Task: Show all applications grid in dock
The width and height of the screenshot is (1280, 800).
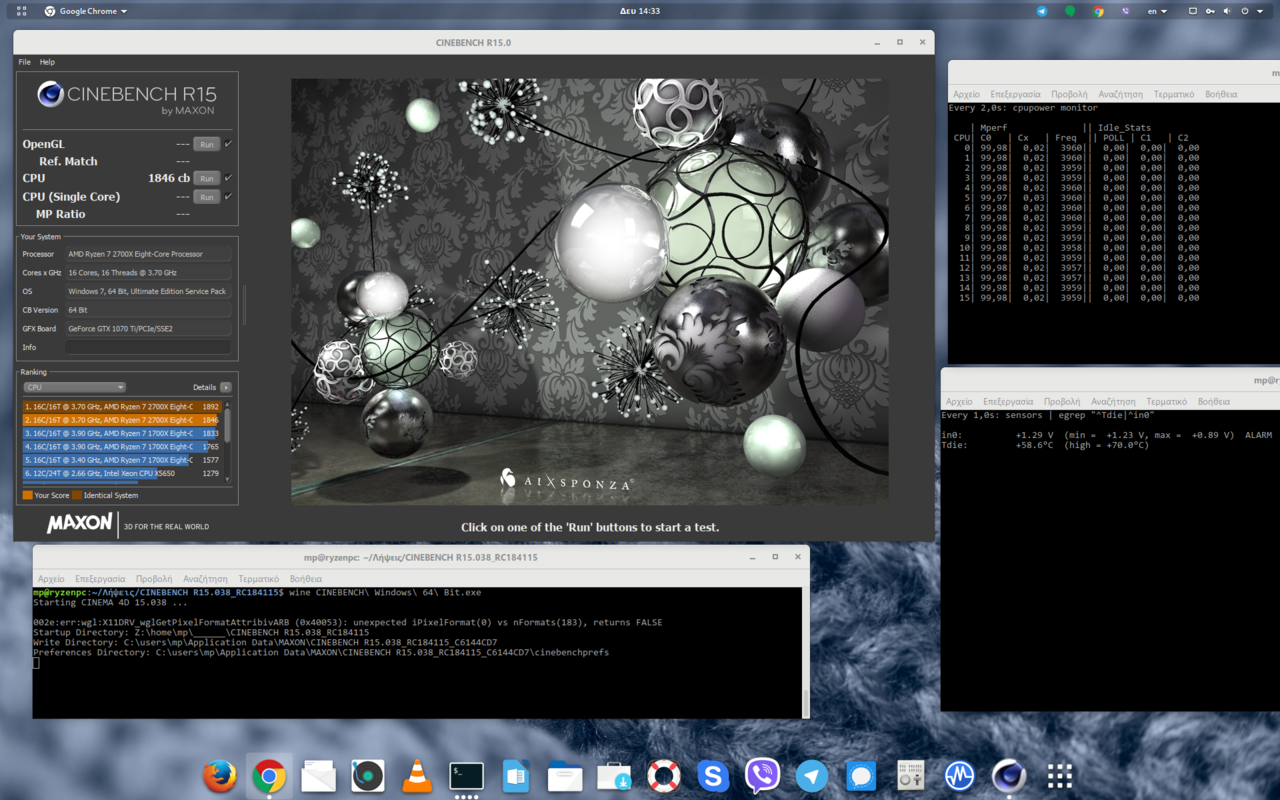Action: [x=1059, y=776]
